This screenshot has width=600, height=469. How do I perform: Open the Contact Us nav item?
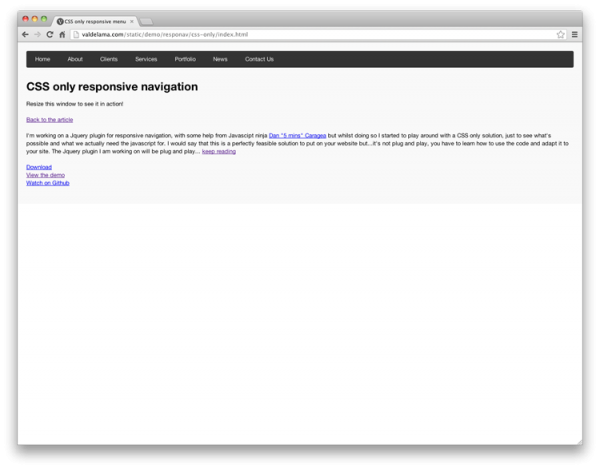pyautogui.click(x=259, y=59)
